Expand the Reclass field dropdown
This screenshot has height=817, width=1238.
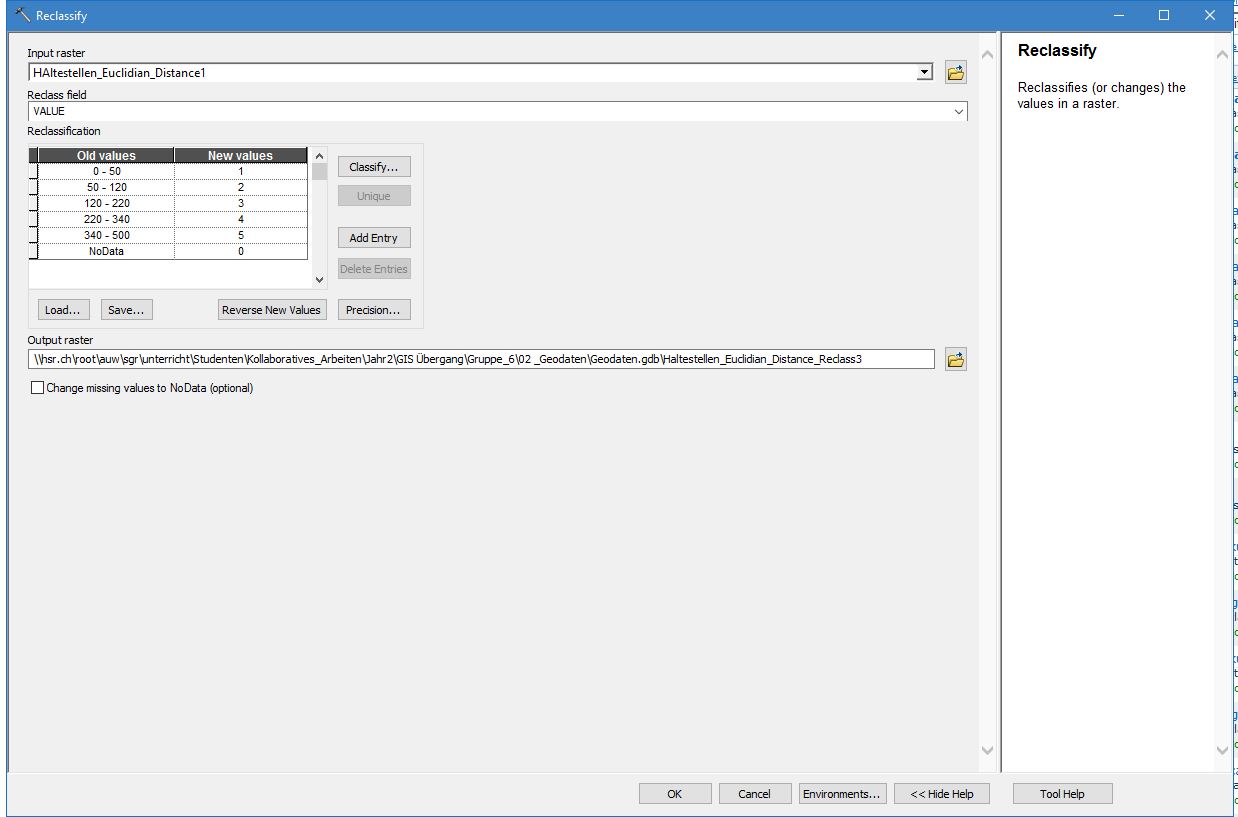[x=959, y=112]
